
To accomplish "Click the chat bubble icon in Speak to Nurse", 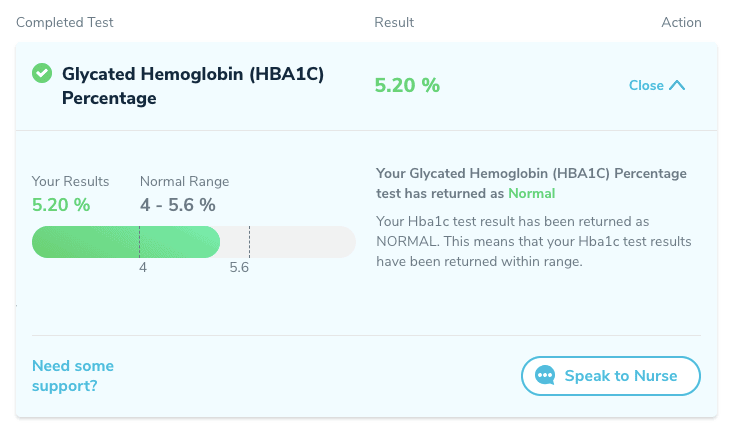I will click(x=545, y=376).
